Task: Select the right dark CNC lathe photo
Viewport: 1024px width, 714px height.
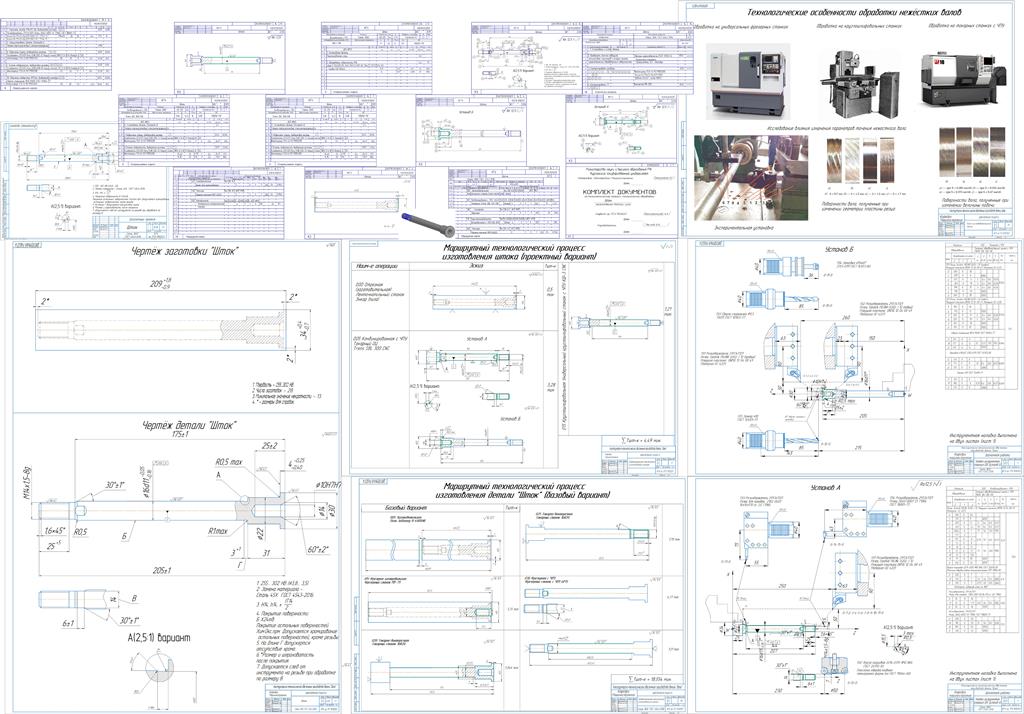Action: click(963, 78)
